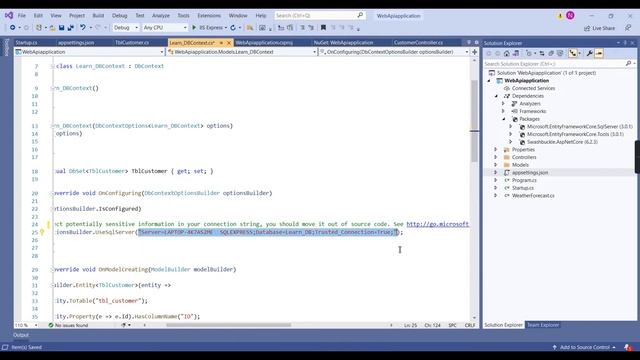Click the split editor plus icon
This screenshot has width=640, height=360.
[474, 52]
